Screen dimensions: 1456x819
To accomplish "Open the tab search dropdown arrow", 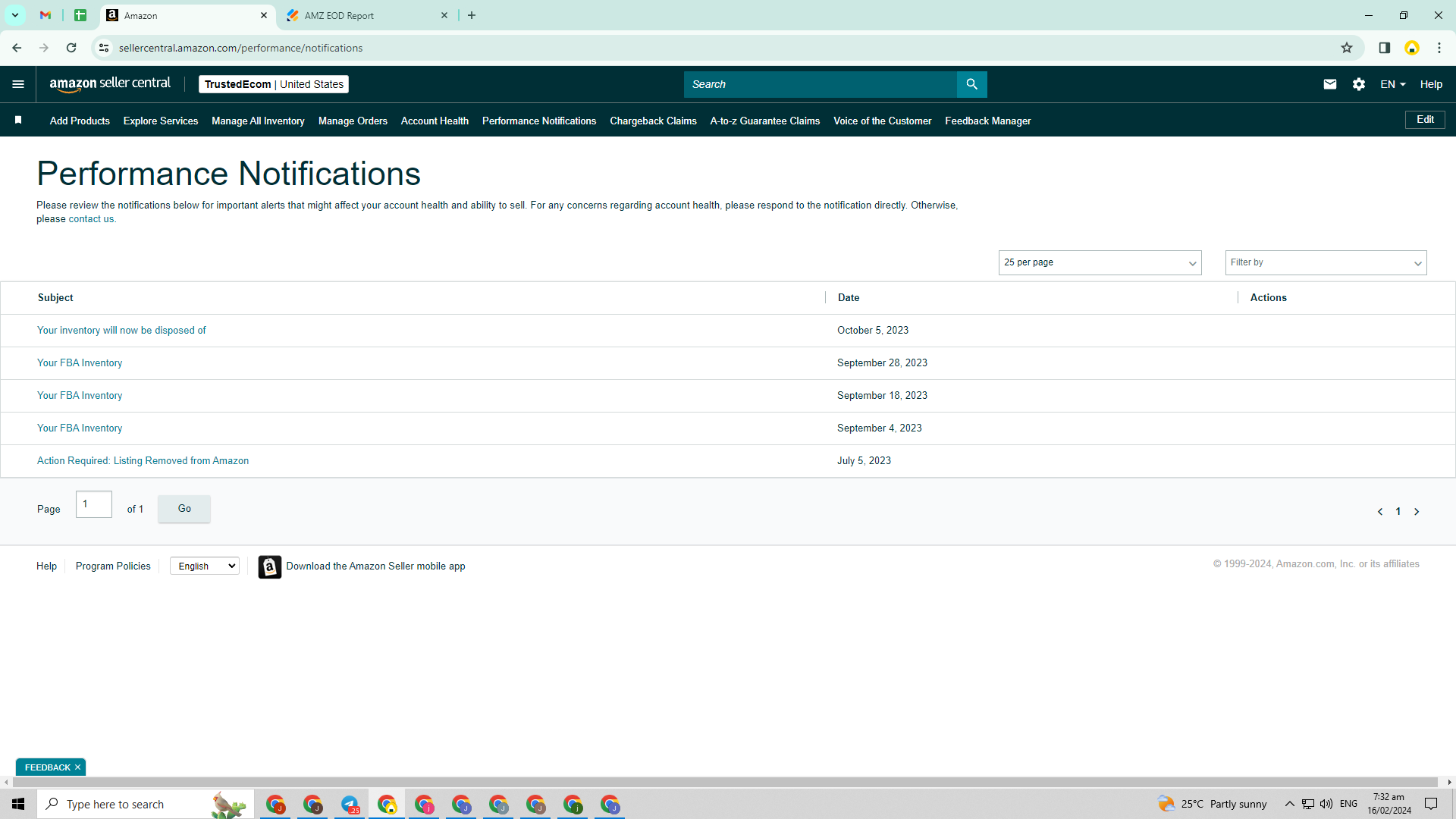I will (14, 15).
